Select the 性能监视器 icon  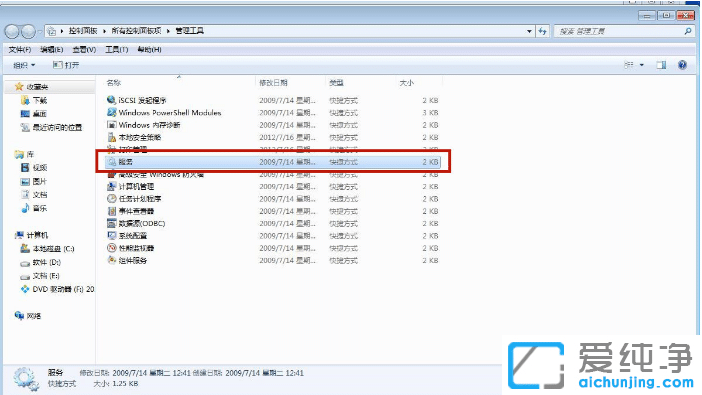pos(111,248)
